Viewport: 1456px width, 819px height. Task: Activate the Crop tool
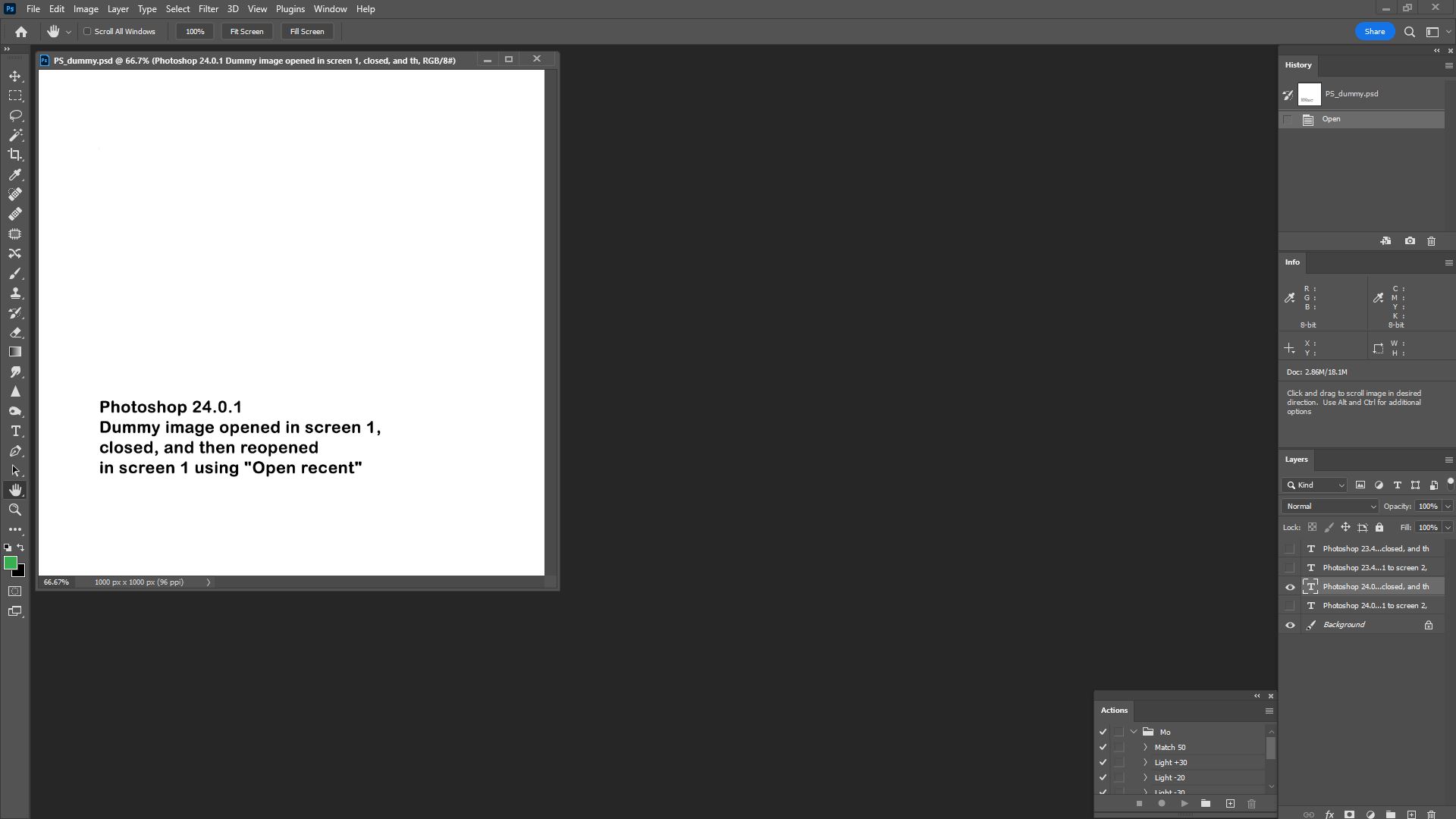pyautogui.click(x=15, y=155)
